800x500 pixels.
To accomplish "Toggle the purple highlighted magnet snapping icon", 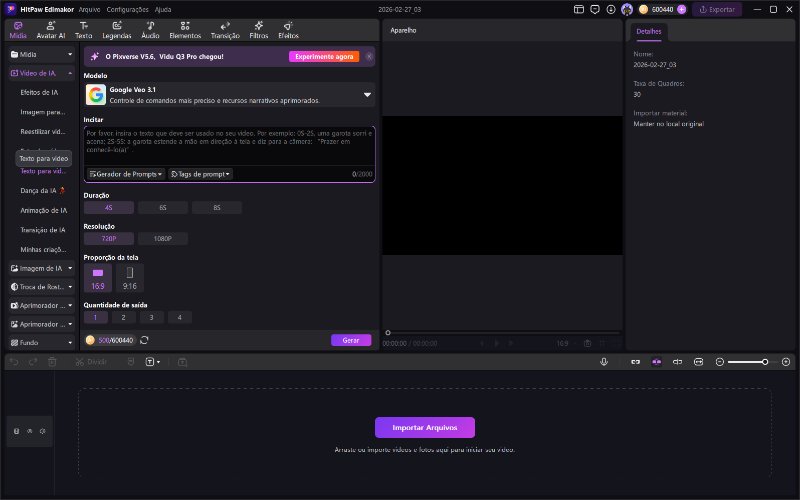I will pos(657,362).
